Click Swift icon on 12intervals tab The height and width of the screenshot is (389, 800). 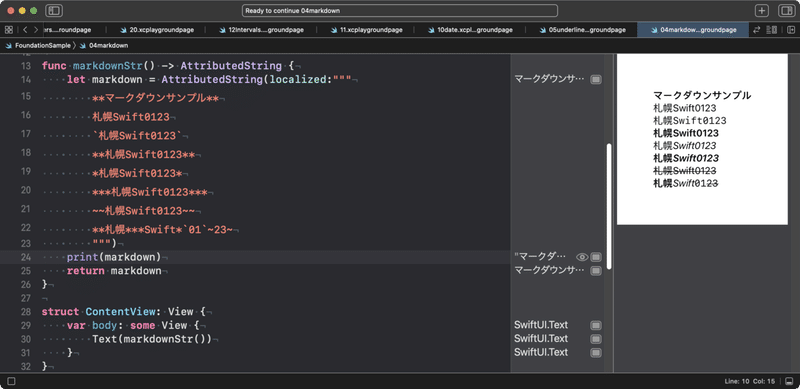(222, 30)
